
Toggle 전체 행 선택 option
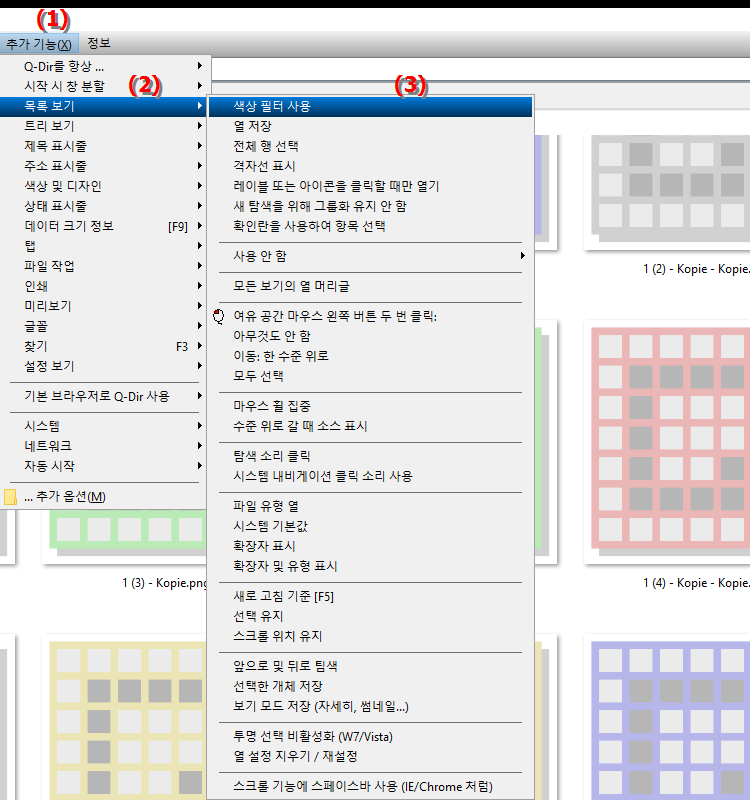tap(370, 146)
